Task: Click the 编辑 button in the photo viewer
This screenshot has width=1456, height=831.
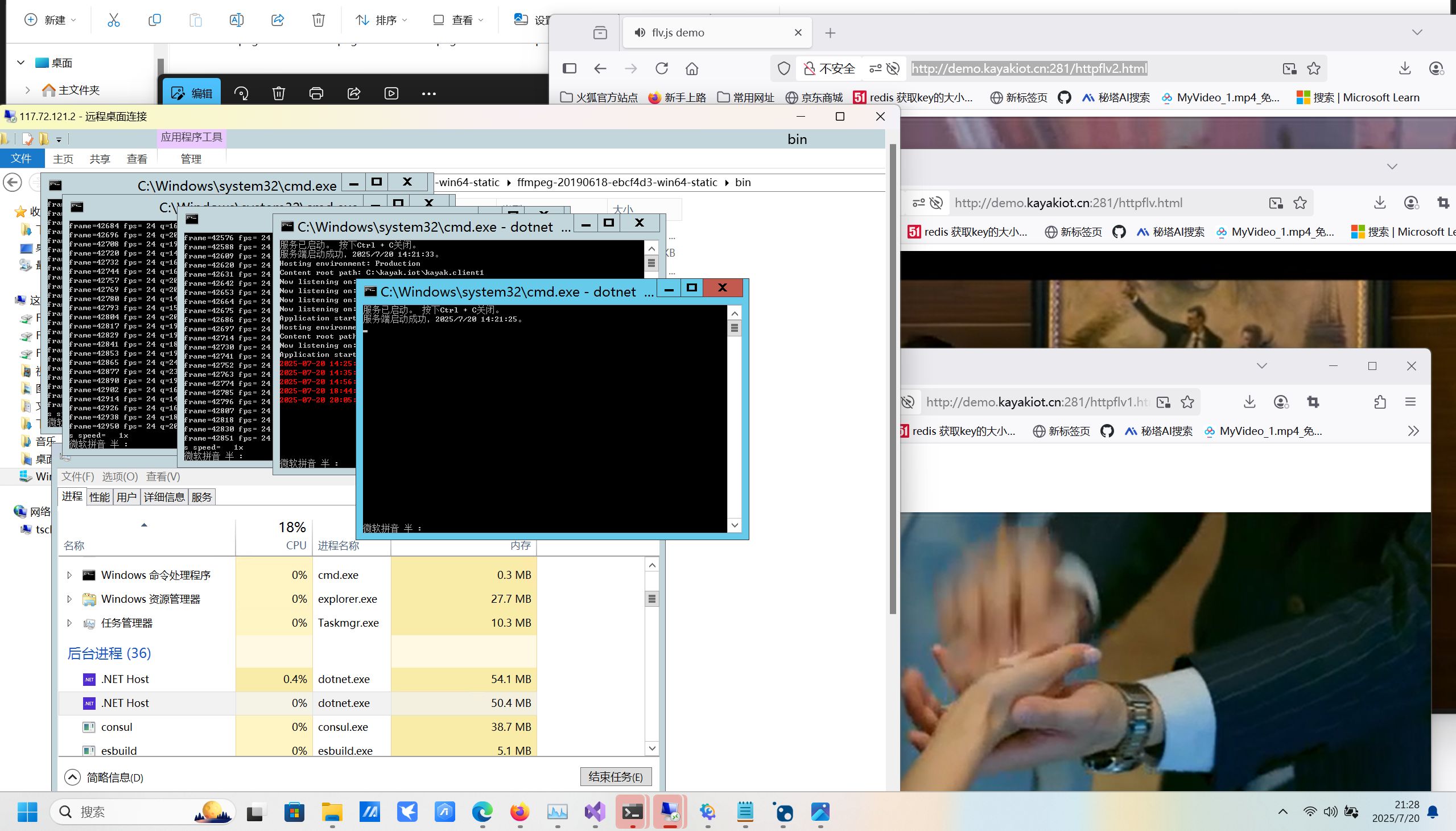Action: [x=192, y=93]
